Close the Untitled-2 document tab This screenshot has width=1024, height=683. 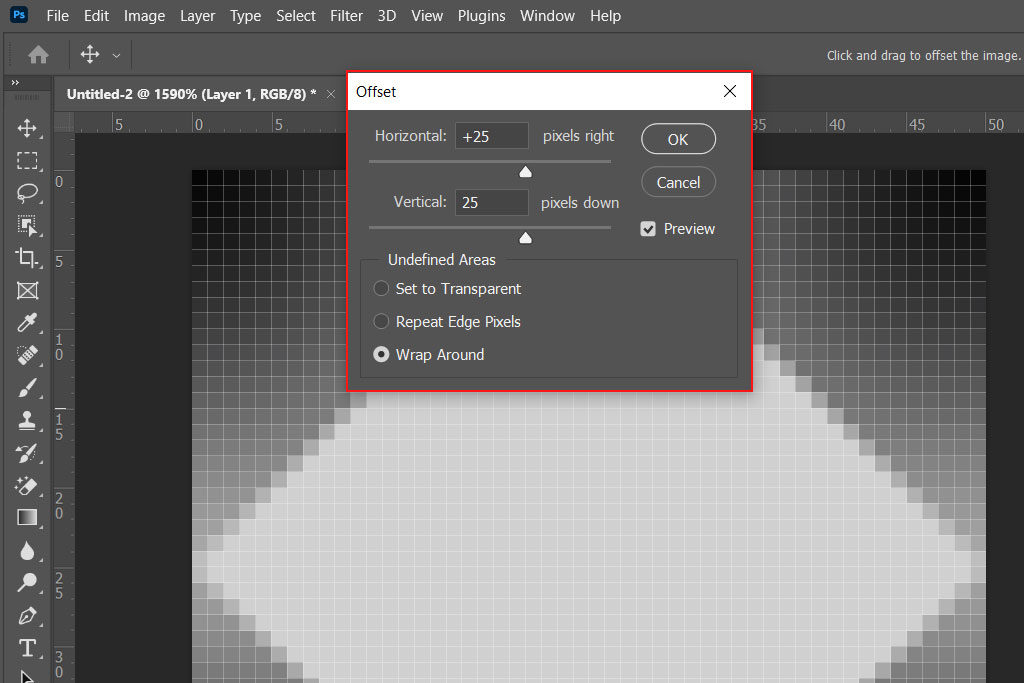[331, 94]
